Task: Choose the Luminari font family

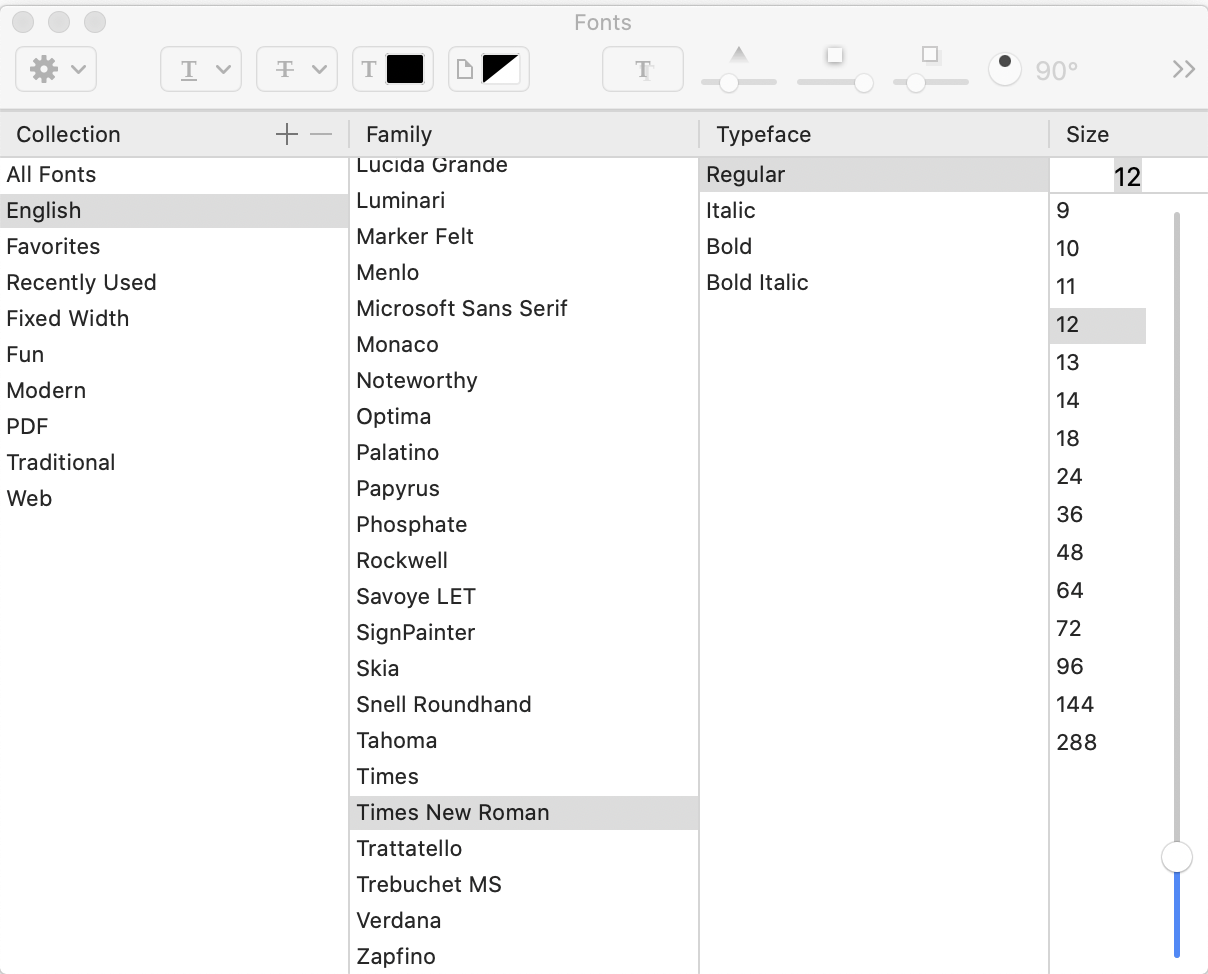Action: click(524, 200)
